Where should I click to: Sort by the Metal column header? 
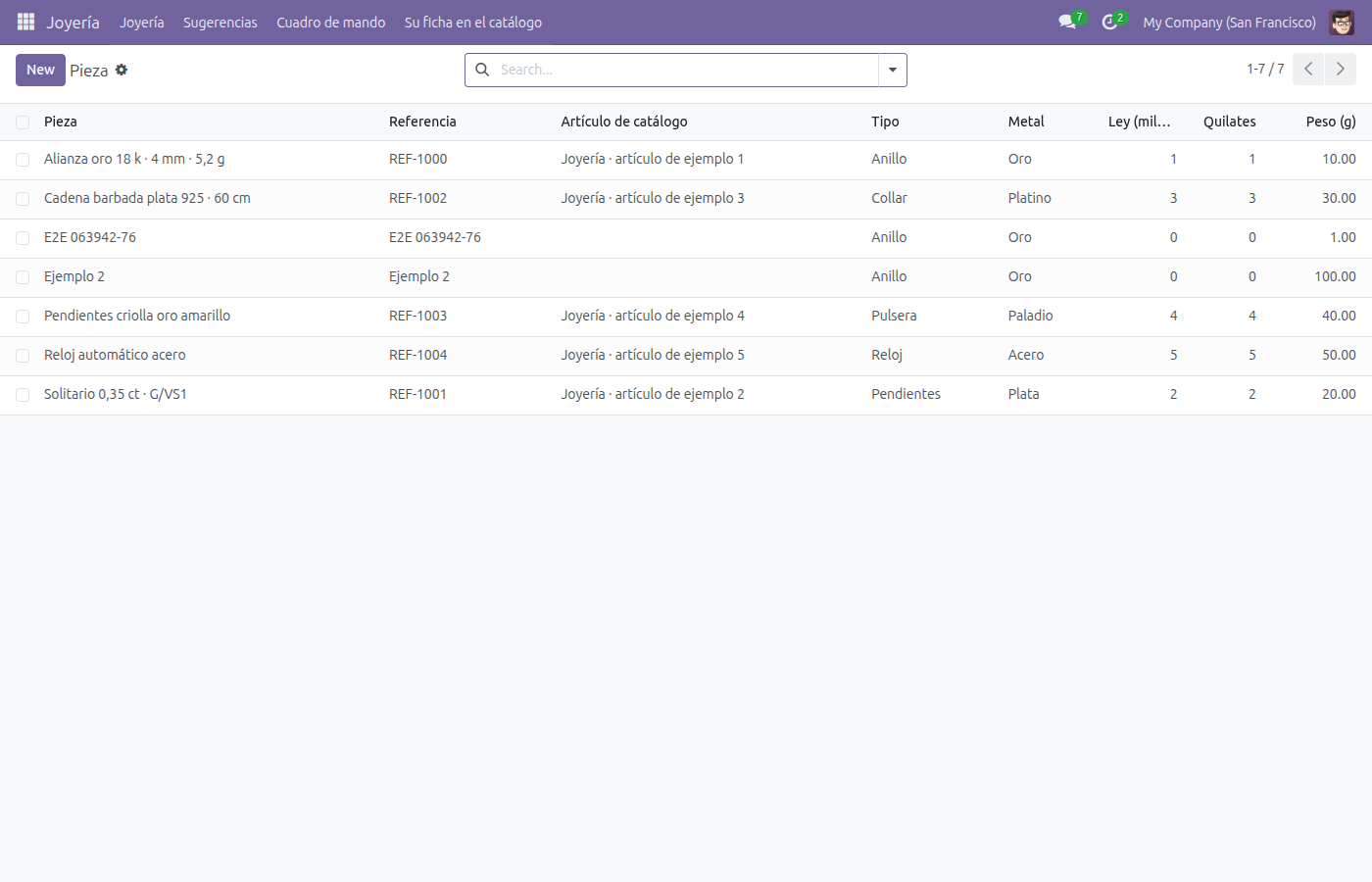click(x=1026, y=122)
